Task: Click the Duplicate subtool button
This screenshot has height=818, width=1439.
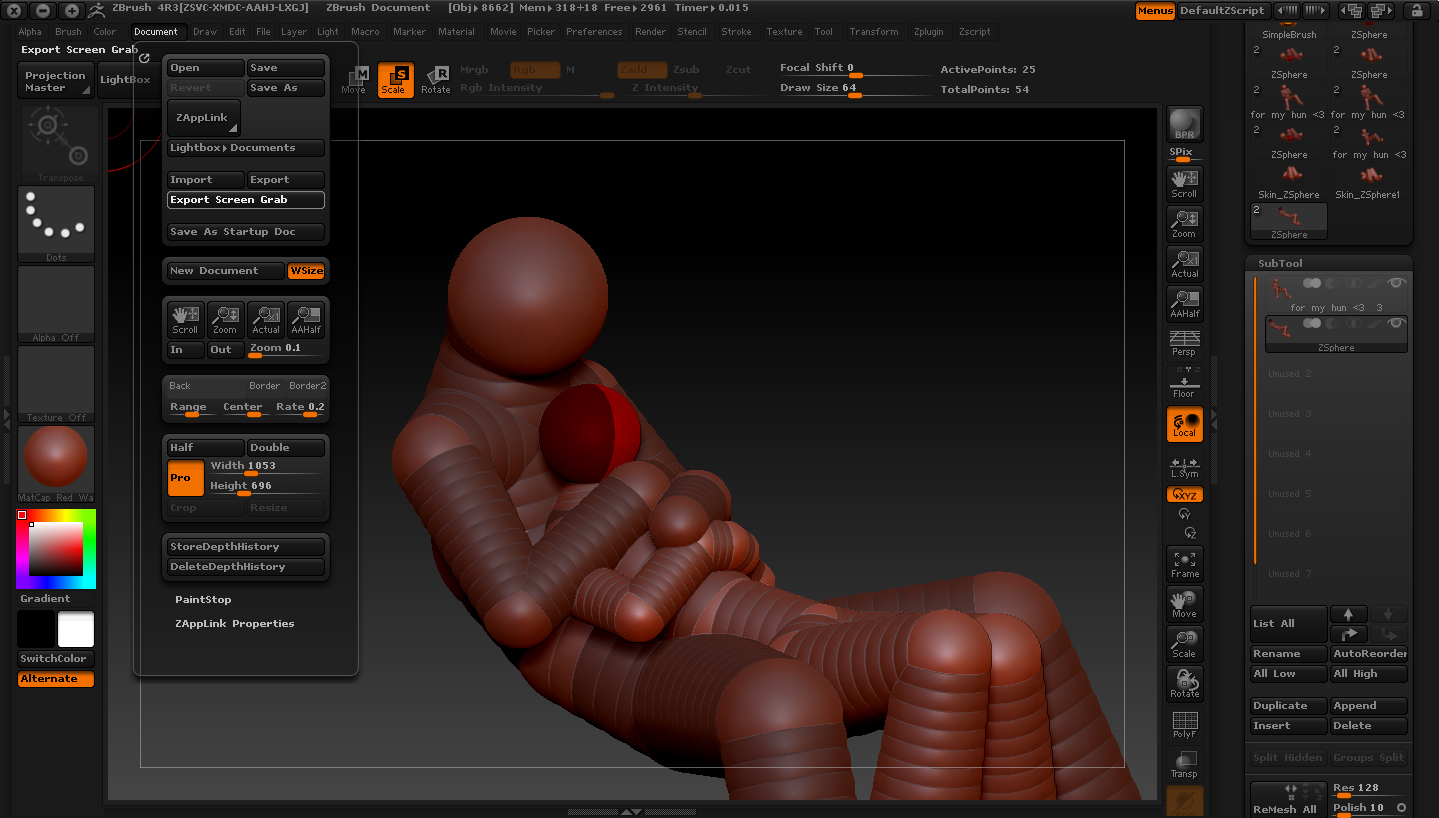Action: (1288, 706)
